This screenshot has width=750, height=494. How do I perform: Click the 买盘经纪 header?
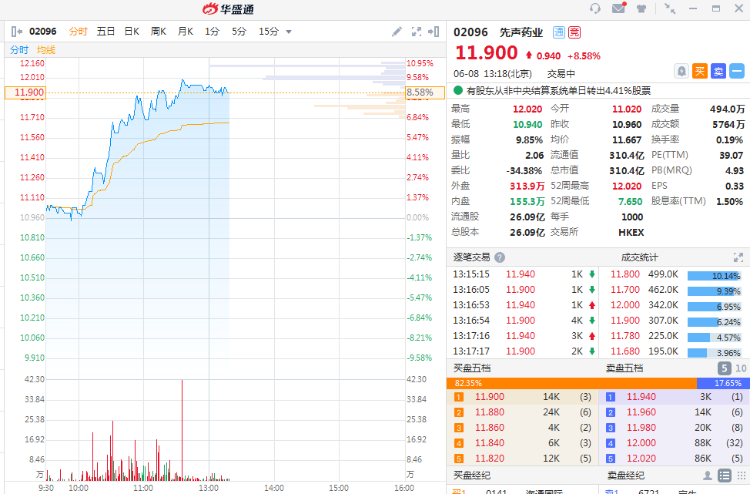coord(472,475)
